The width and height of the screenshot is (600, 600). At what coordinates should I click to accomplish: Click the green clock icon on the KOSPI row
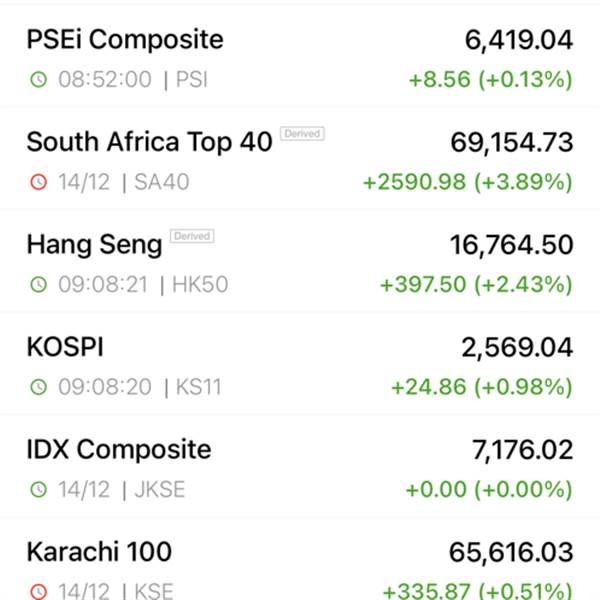pyautogui.click(x=39, y=387)
